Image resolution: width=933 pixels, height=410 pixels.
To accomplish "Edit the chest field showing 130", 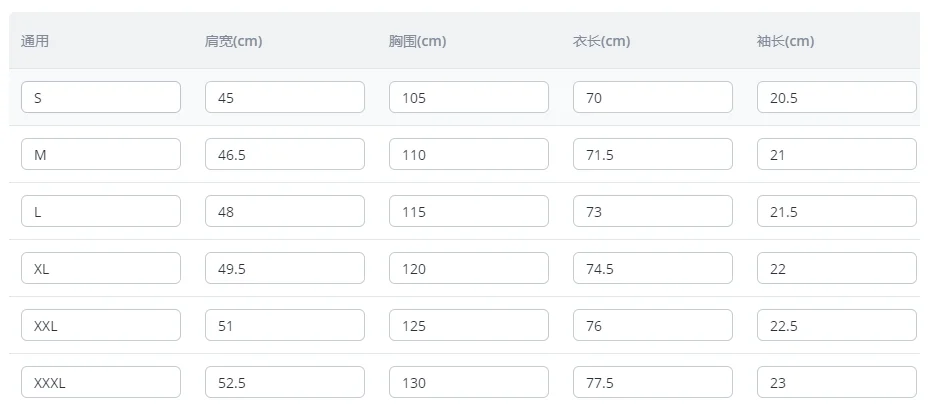I will (468, 382).
